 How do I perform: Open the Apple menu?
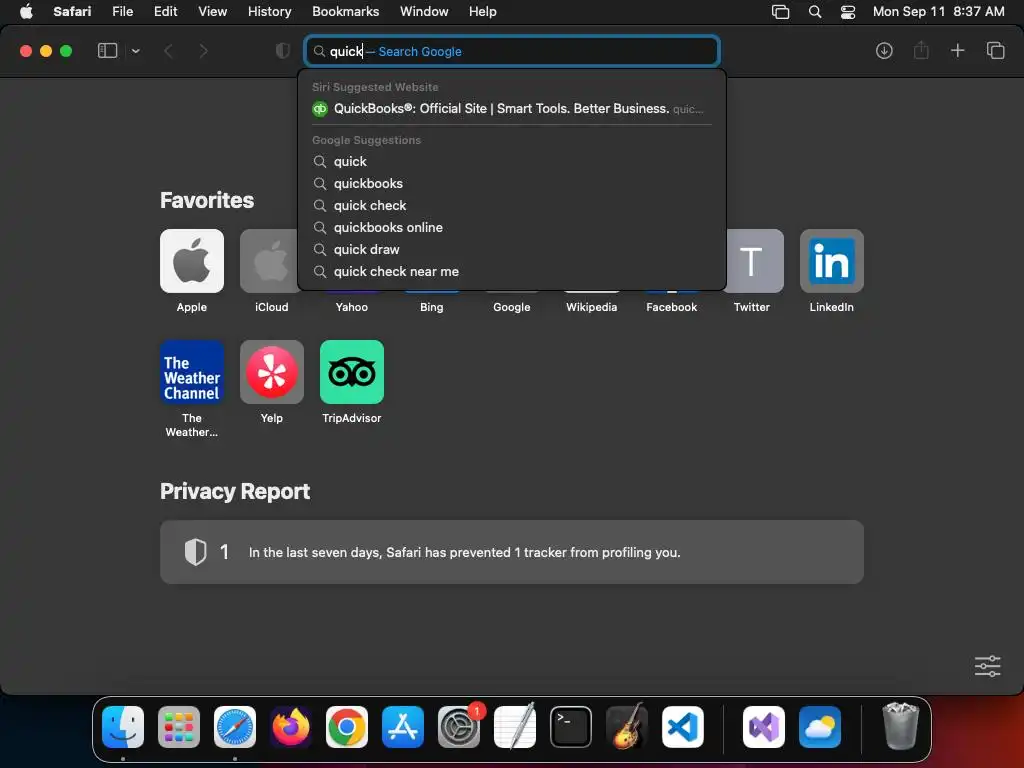[x=26, y=12]
